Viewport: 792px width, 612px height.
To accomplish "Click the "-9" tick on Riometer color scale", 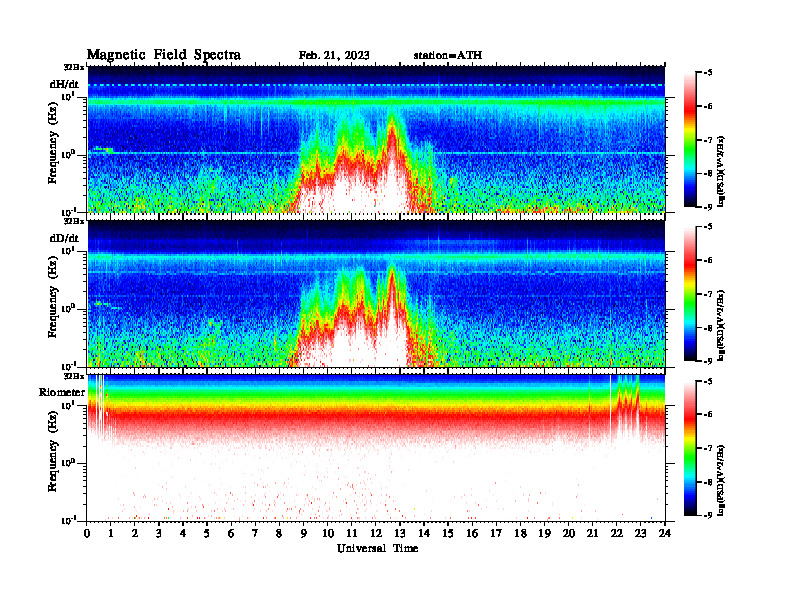I will 708,515.
